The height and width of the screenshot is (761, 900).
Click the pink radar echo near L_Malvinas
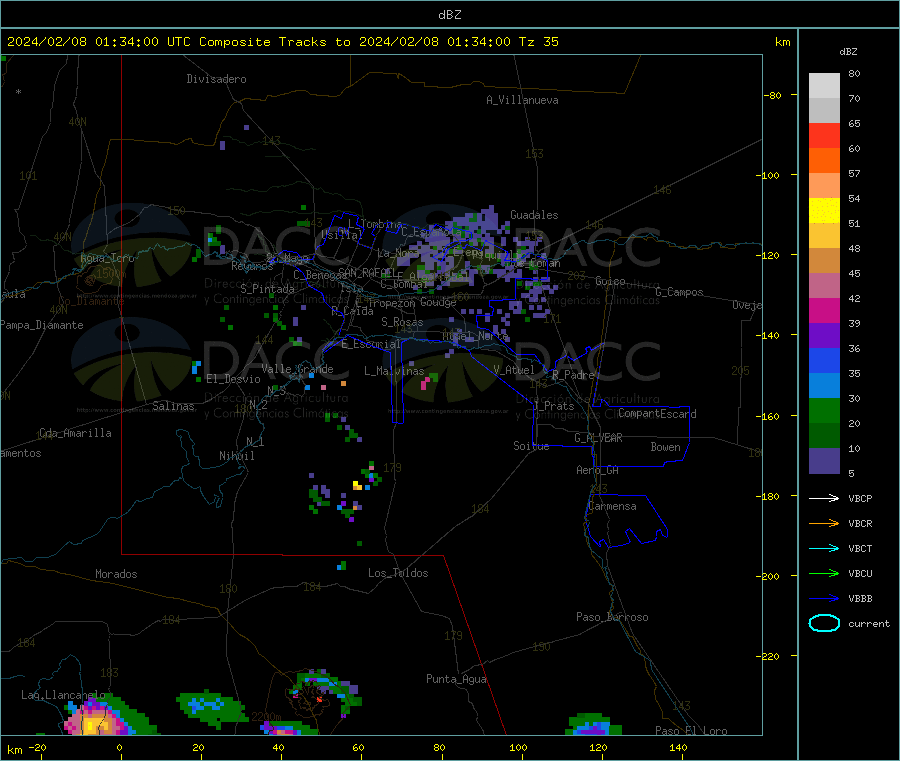pyautogui.click(x=425, y=383)
